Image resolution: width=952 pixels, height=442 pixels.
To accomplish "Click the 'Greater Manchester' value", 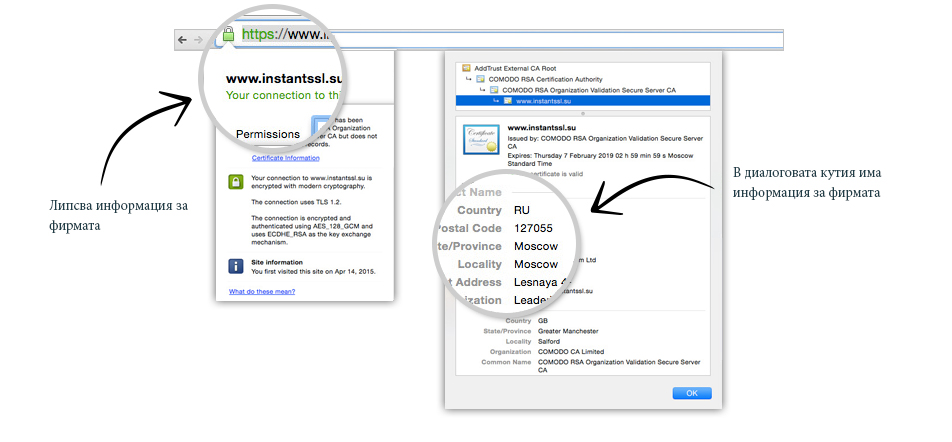I will [568, 331].
